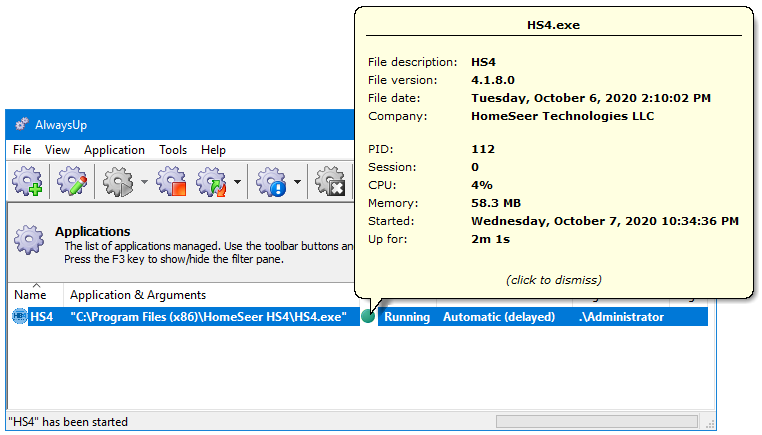The height and width of the screenshot is (435, 762).
Task: Click the File date value in tooltip
Action: pos(591,98)
